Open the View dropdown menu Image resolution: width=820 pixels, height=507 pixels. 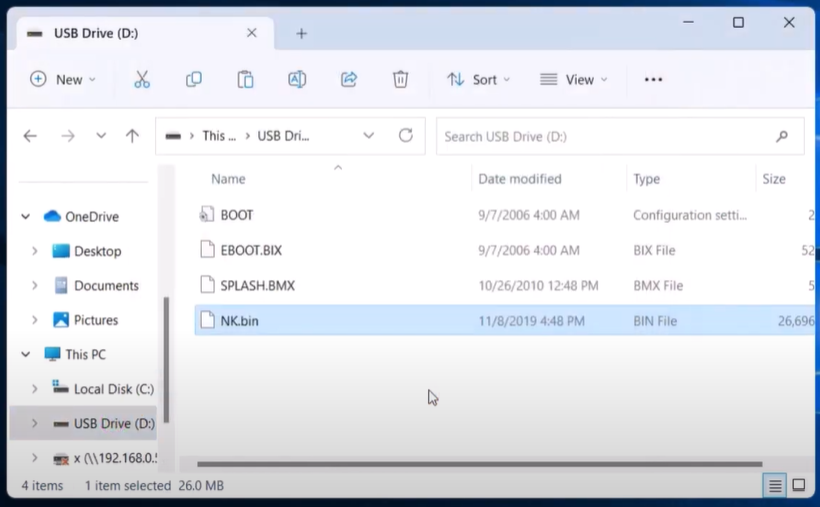(x=573, y=79)
